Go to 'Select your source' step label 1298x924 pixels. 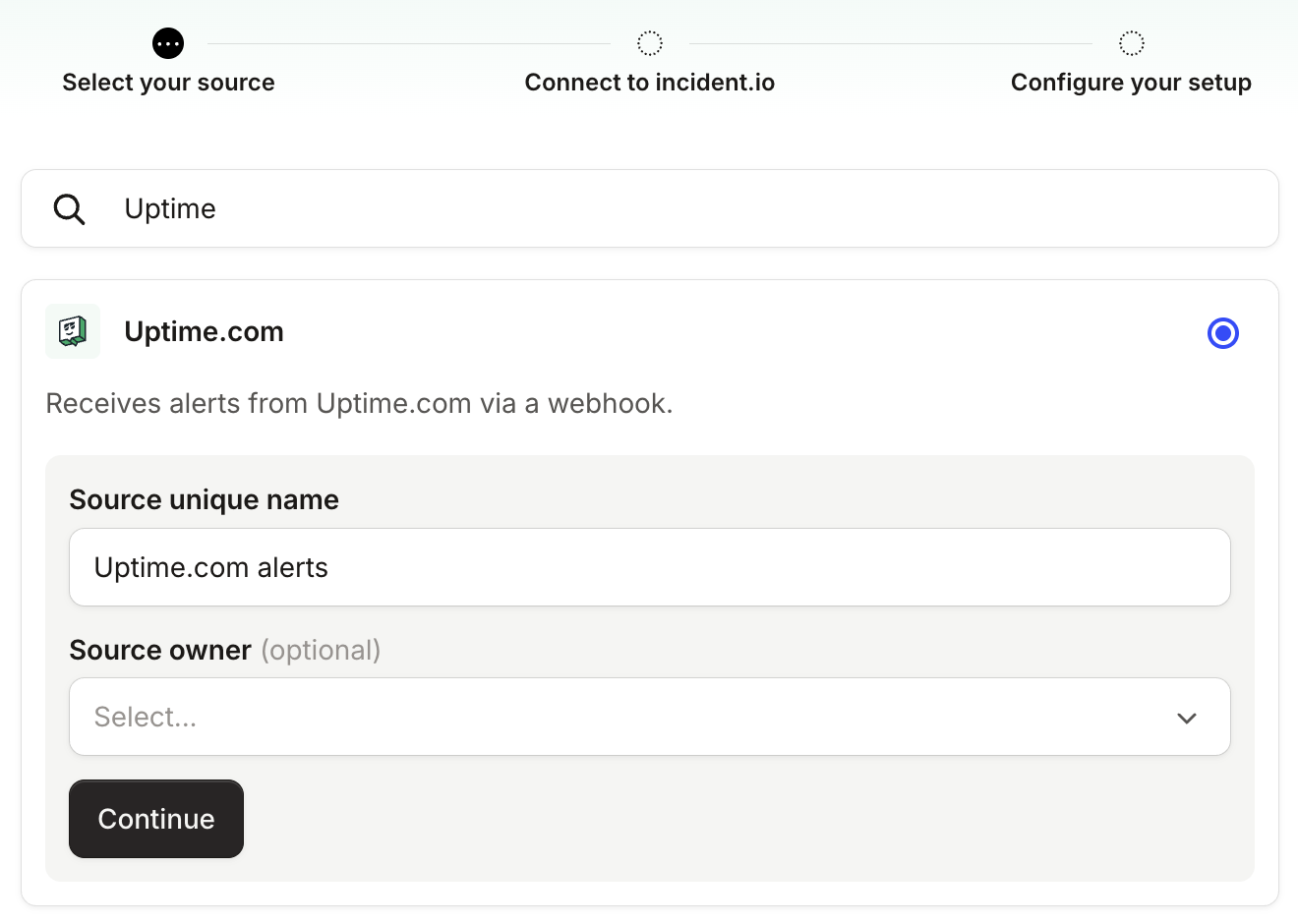pos(168,83)
